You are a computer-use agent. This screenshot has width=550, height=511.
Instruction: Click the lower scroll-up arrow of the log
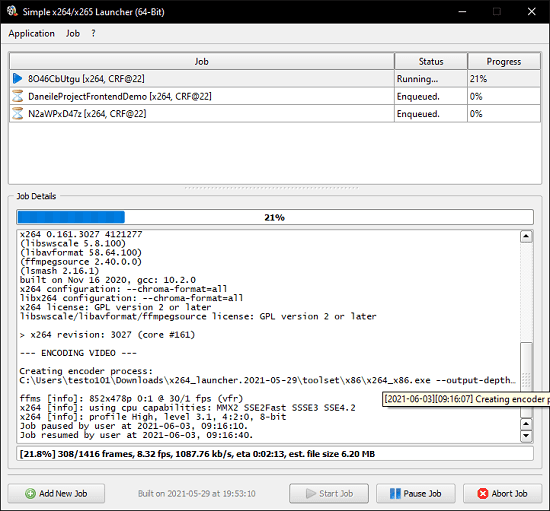tap(526, 424)
